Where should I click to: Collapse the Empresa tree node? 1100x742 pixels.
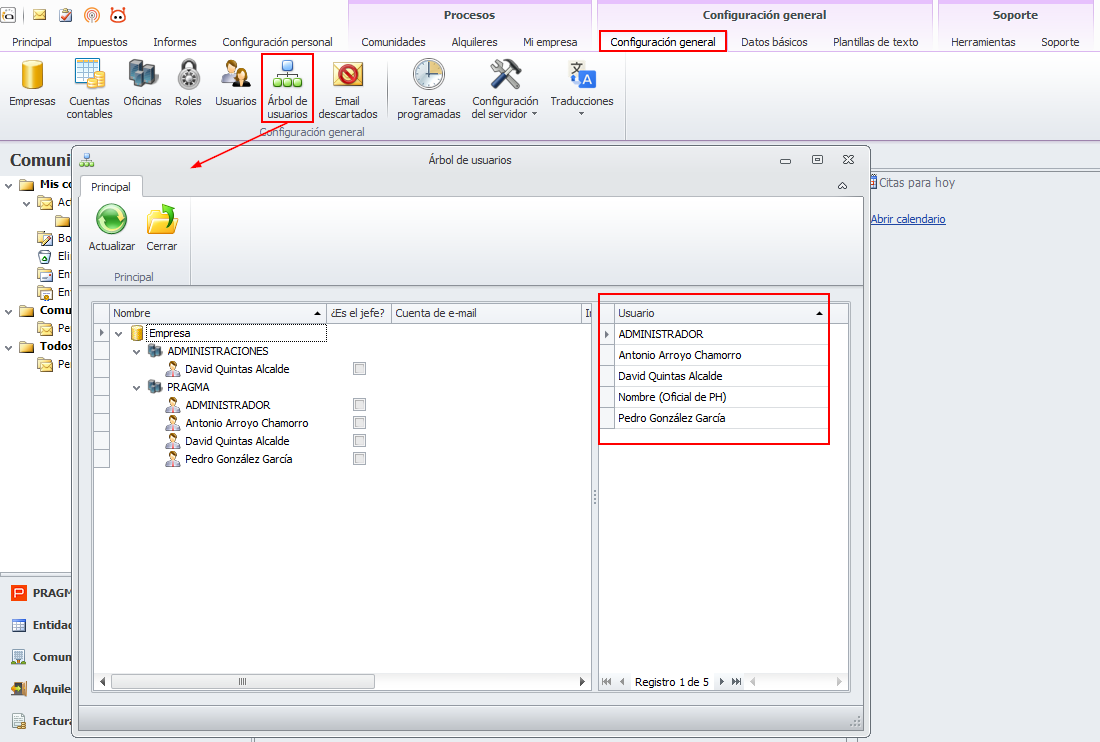tap(119, 334)
